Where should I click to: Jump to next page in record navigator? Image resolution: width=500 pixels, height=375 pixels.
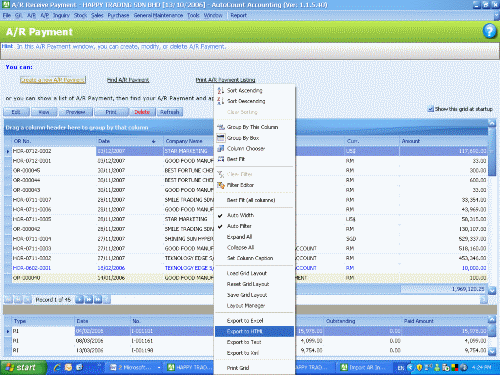pos(88,300)
